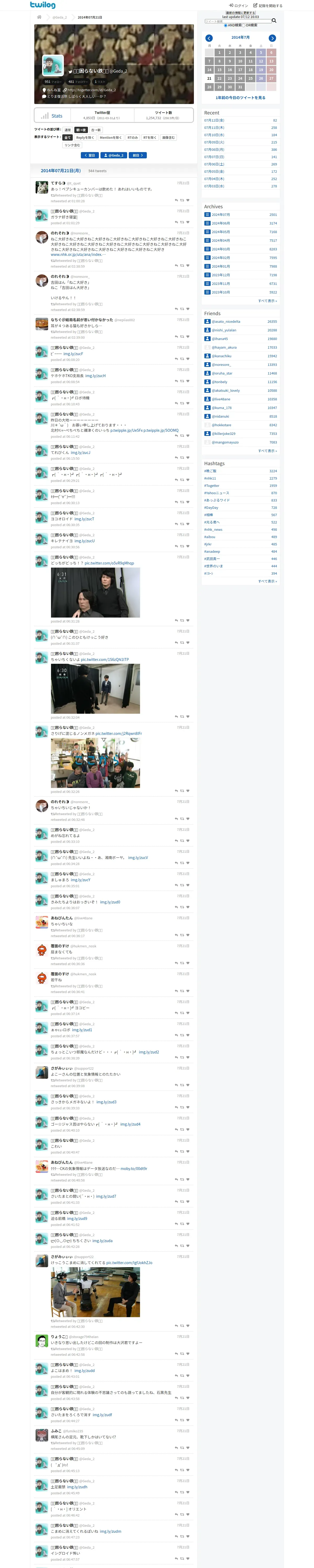Set sort order to 朝→夜
Screen dimensions: 314x1568
pyautogui.click(x=81, y=130)
